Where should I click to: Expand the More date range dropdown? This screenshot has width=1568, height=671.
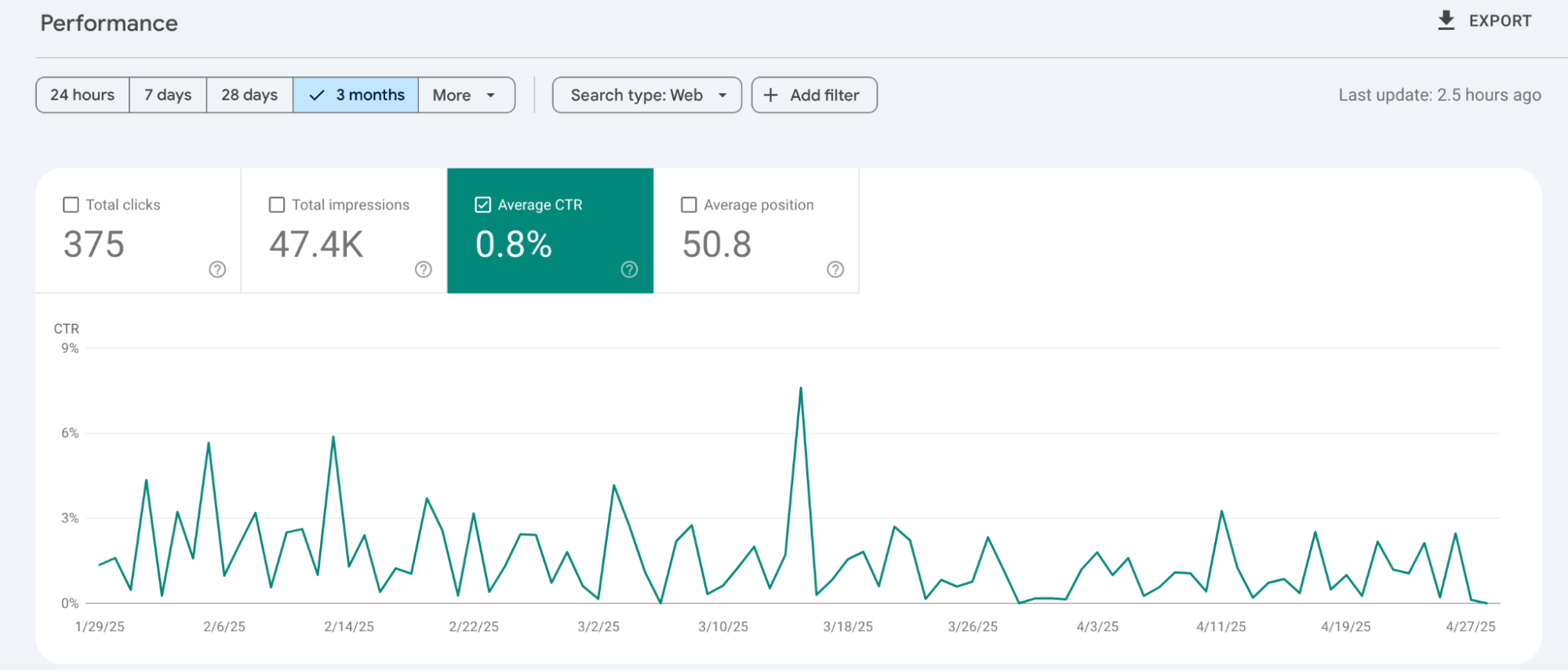point(467,95)
